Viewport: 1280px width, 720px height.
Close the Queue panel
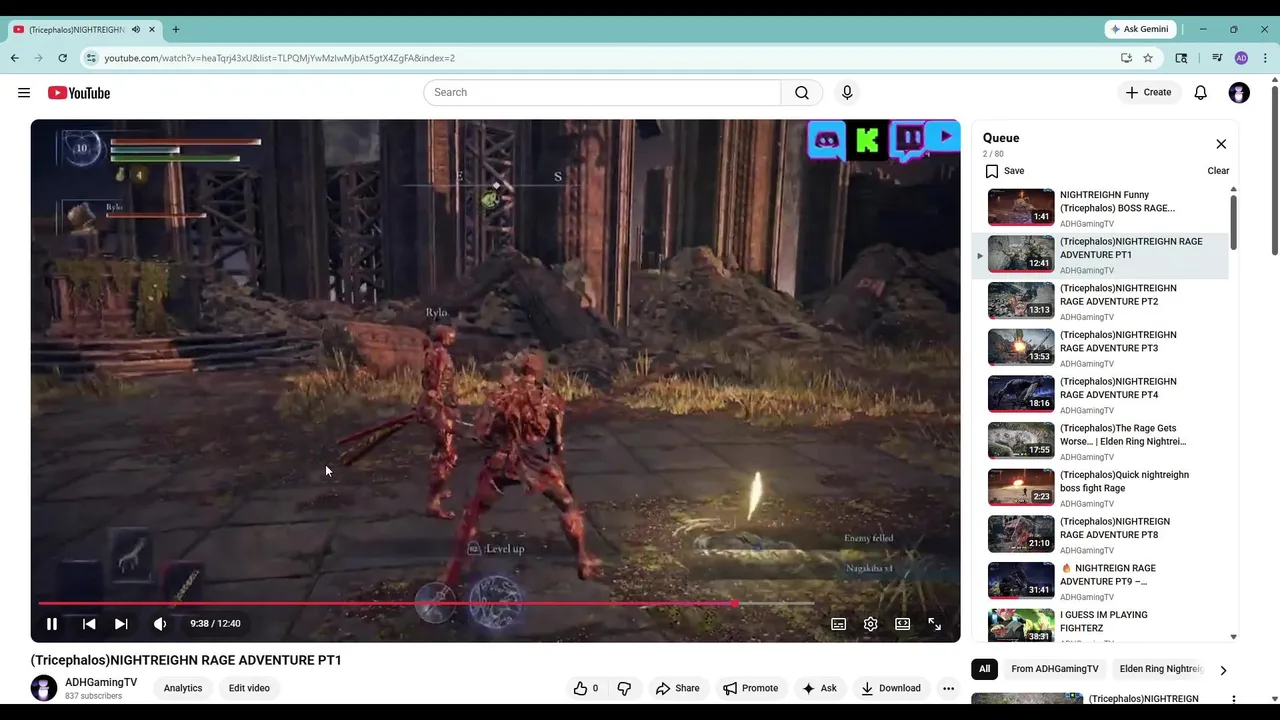click(1221, 144)
